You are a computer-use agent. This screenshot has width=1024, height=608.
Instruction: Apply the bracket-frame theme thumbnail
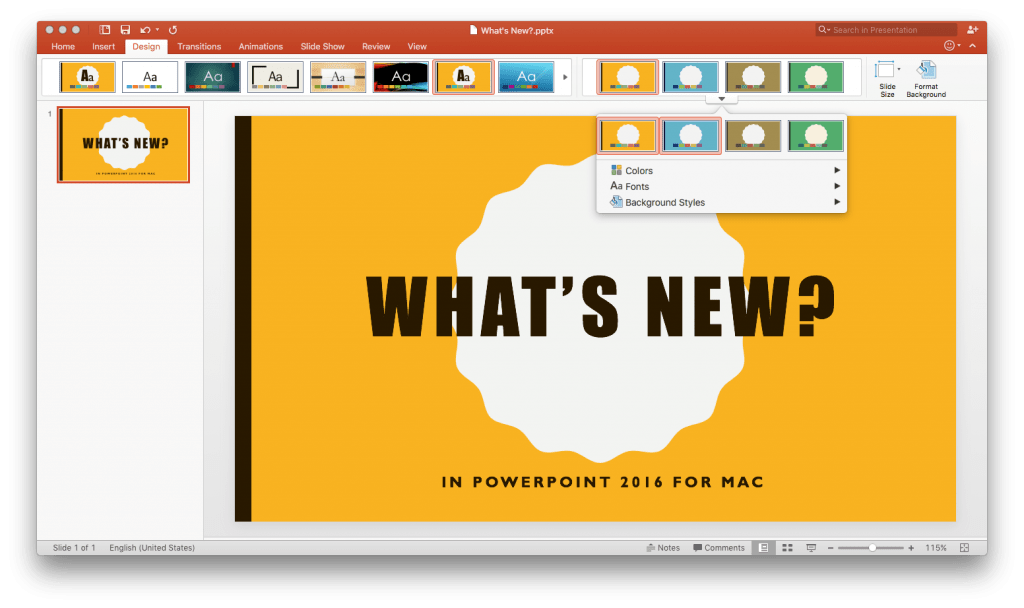(276, 77)
